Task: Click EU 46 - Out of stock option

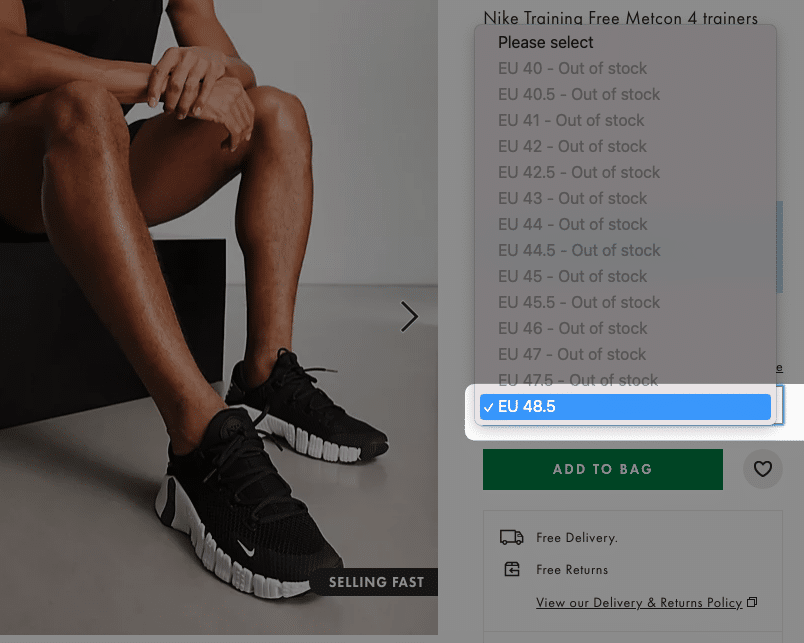Action: click(x=625, y=328)
